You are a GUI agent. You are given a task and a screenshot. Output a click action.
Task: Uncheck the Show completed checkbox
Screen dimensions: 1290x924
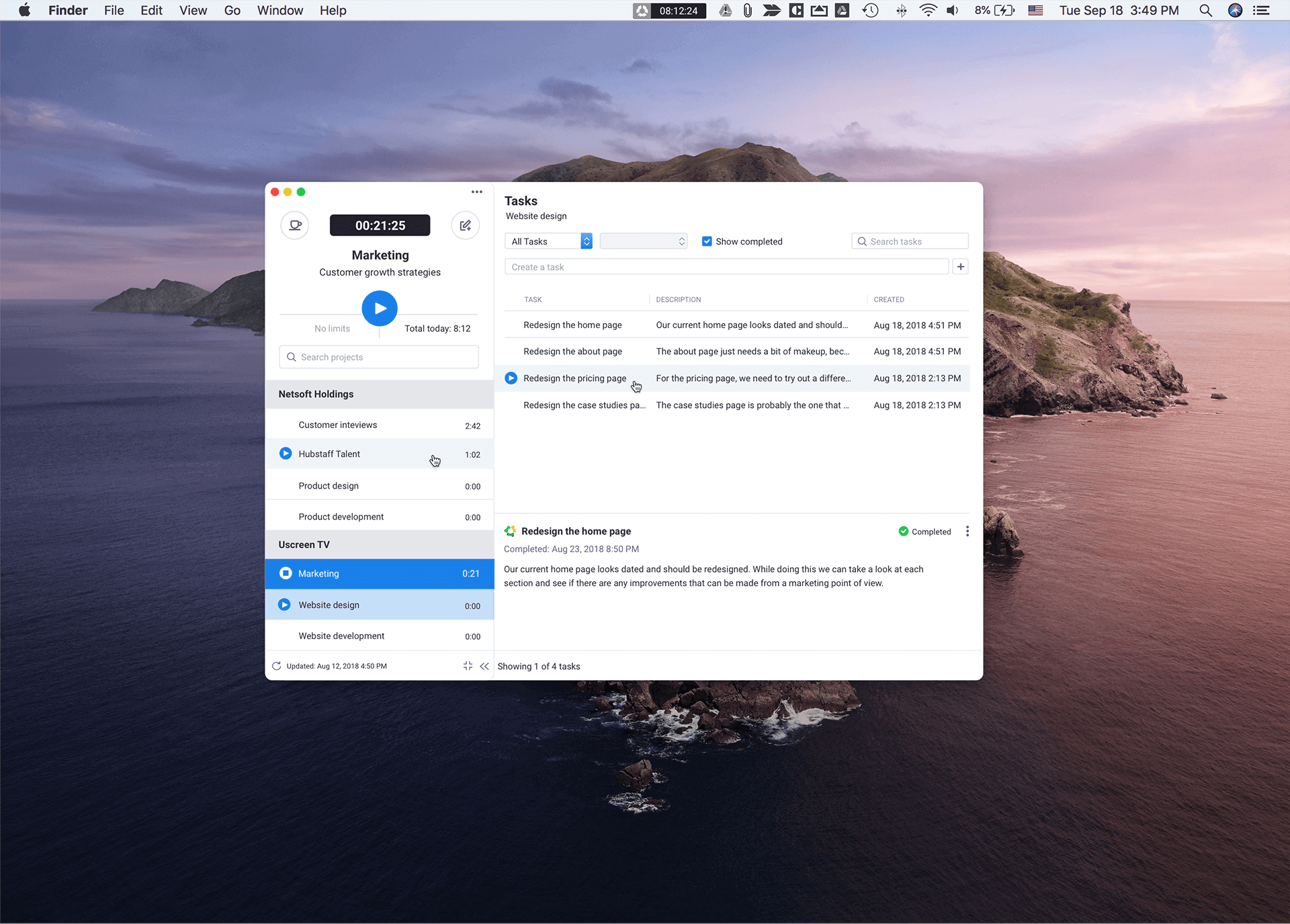tap(707, 241)
